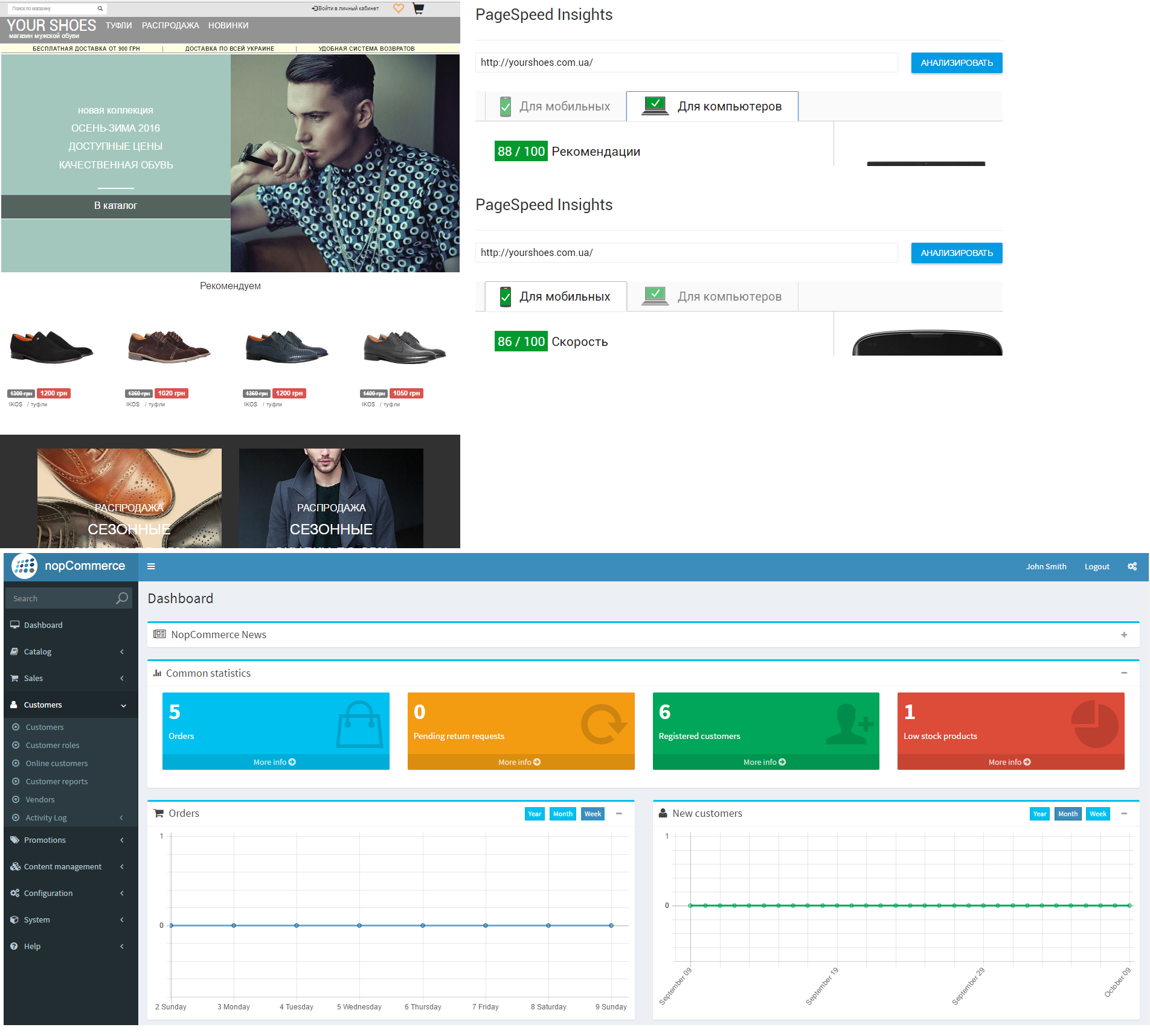Image resolution: width=1150 pixels, height=1036 pixels.
Task: Click the John Smith account link
Action: coord(1046,566)
